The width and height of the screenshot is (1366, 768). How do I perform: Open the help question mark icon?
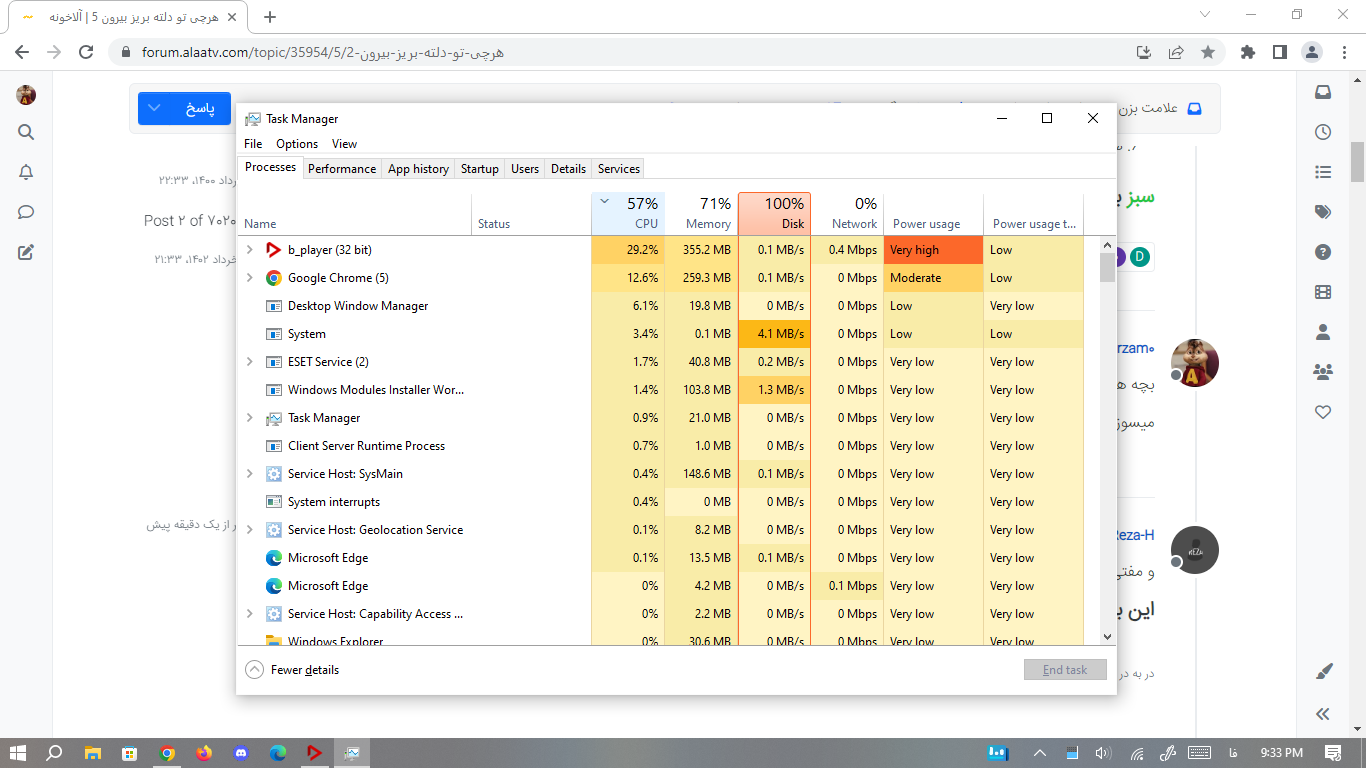[1323, 252]
